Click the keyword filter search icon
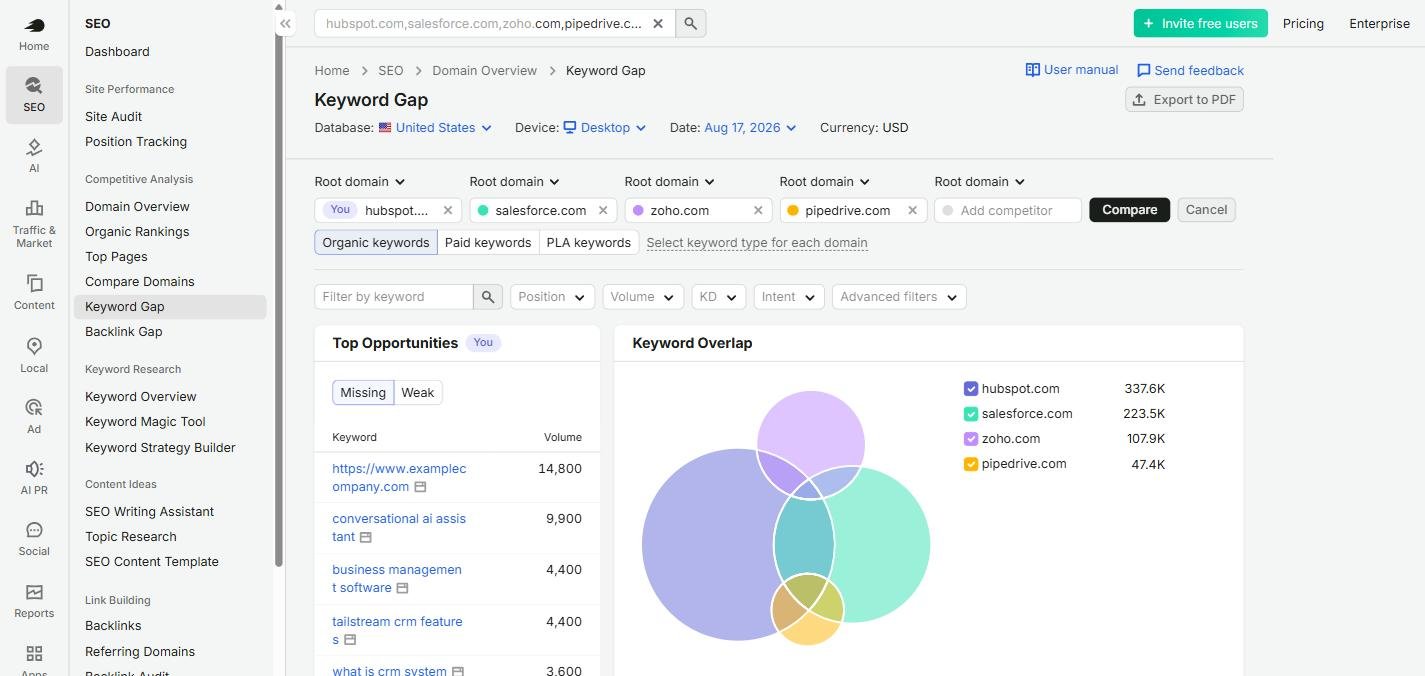The height and width of the screenshot is (676, 1425). pyautogui.click(x=488, y=297)
